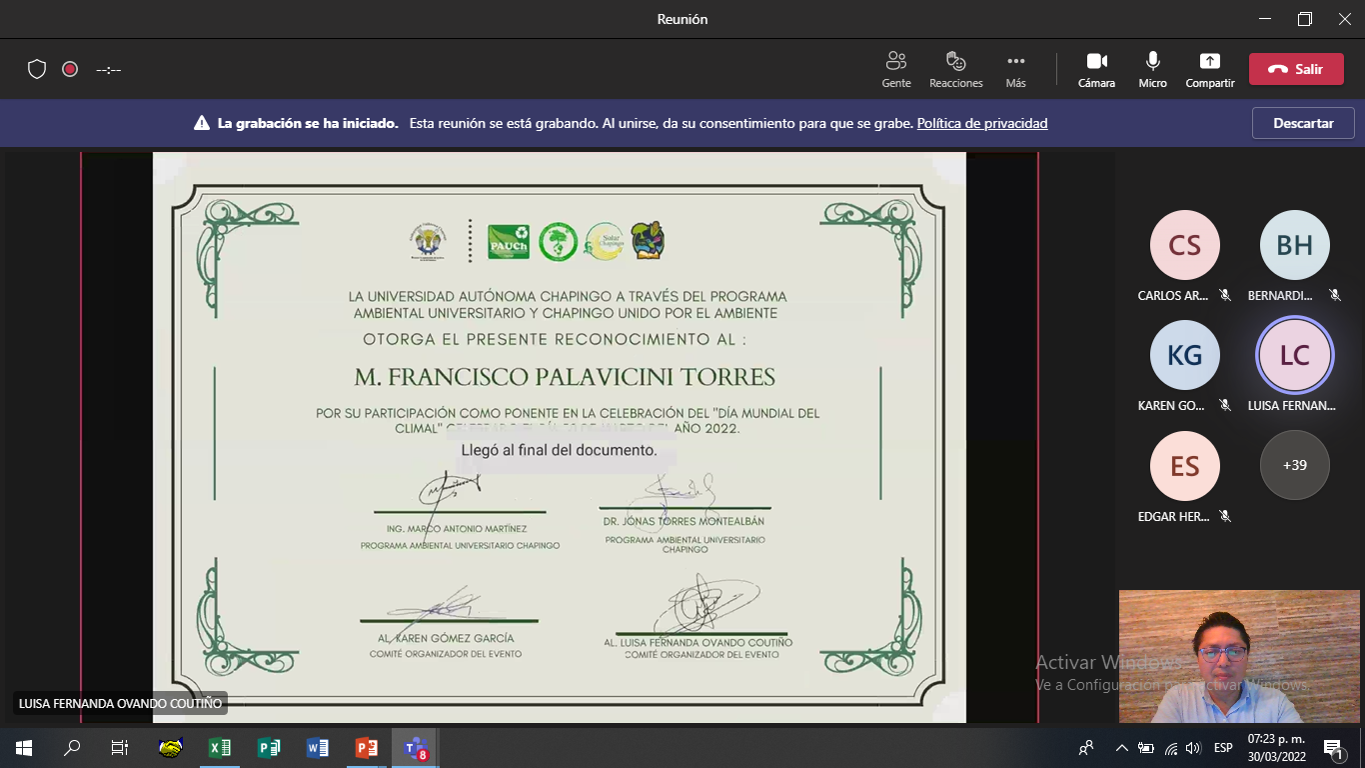1365x768 pixels.
Task: Open PowerPoint from the taskbar
Action: click(x=367, y=747)
